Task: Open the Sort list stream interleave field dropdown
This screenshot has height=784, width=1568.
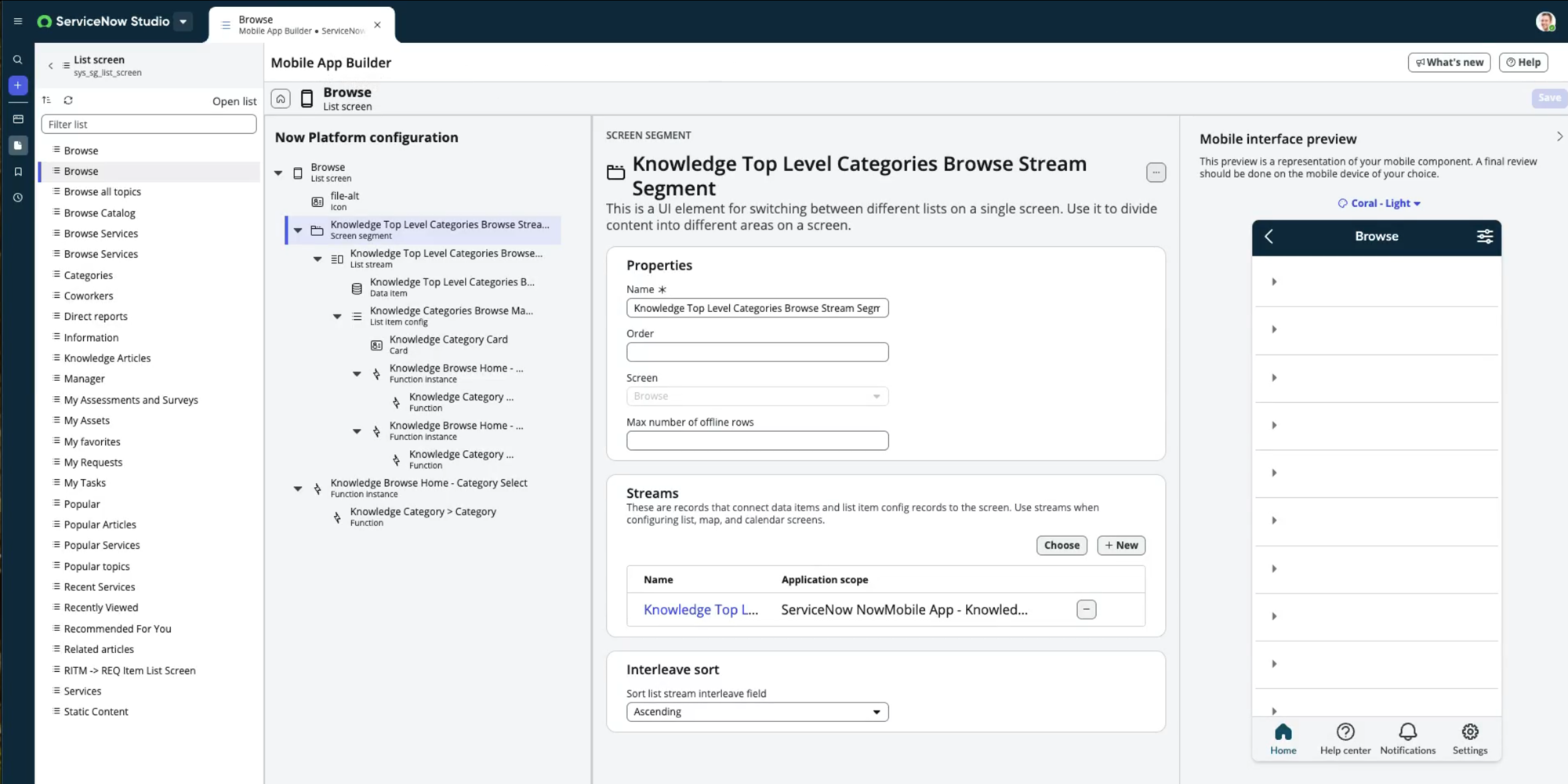Action: 757,712
